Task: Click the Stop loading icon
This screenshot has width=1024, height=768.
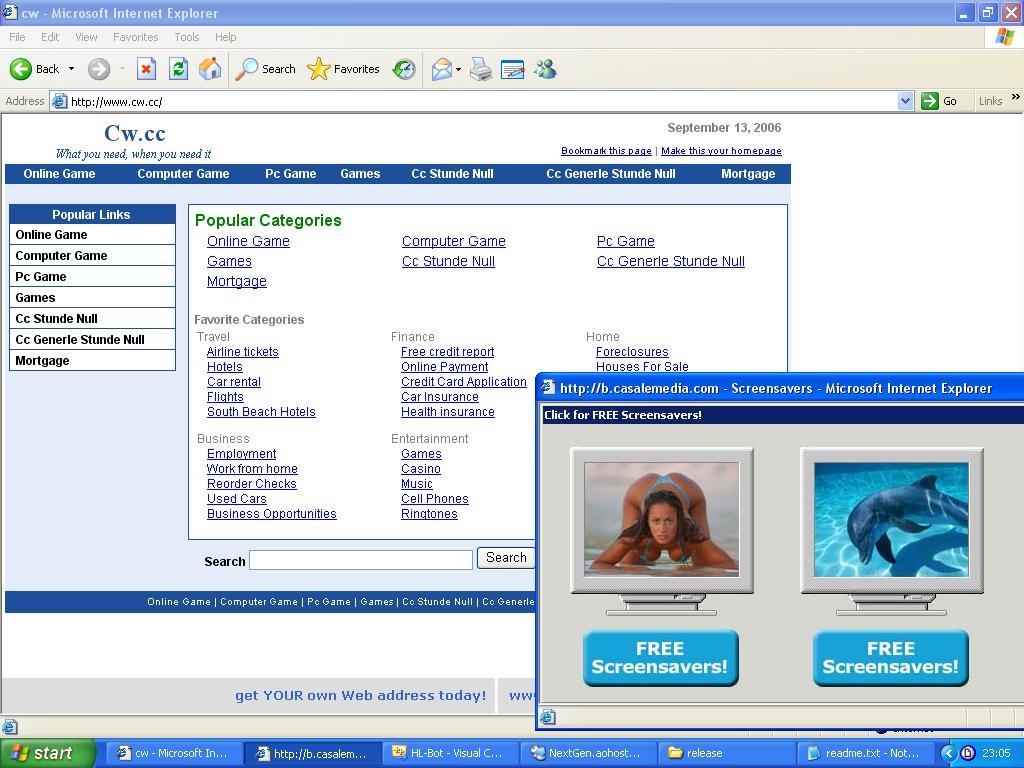Action: [x=146, y=69]
